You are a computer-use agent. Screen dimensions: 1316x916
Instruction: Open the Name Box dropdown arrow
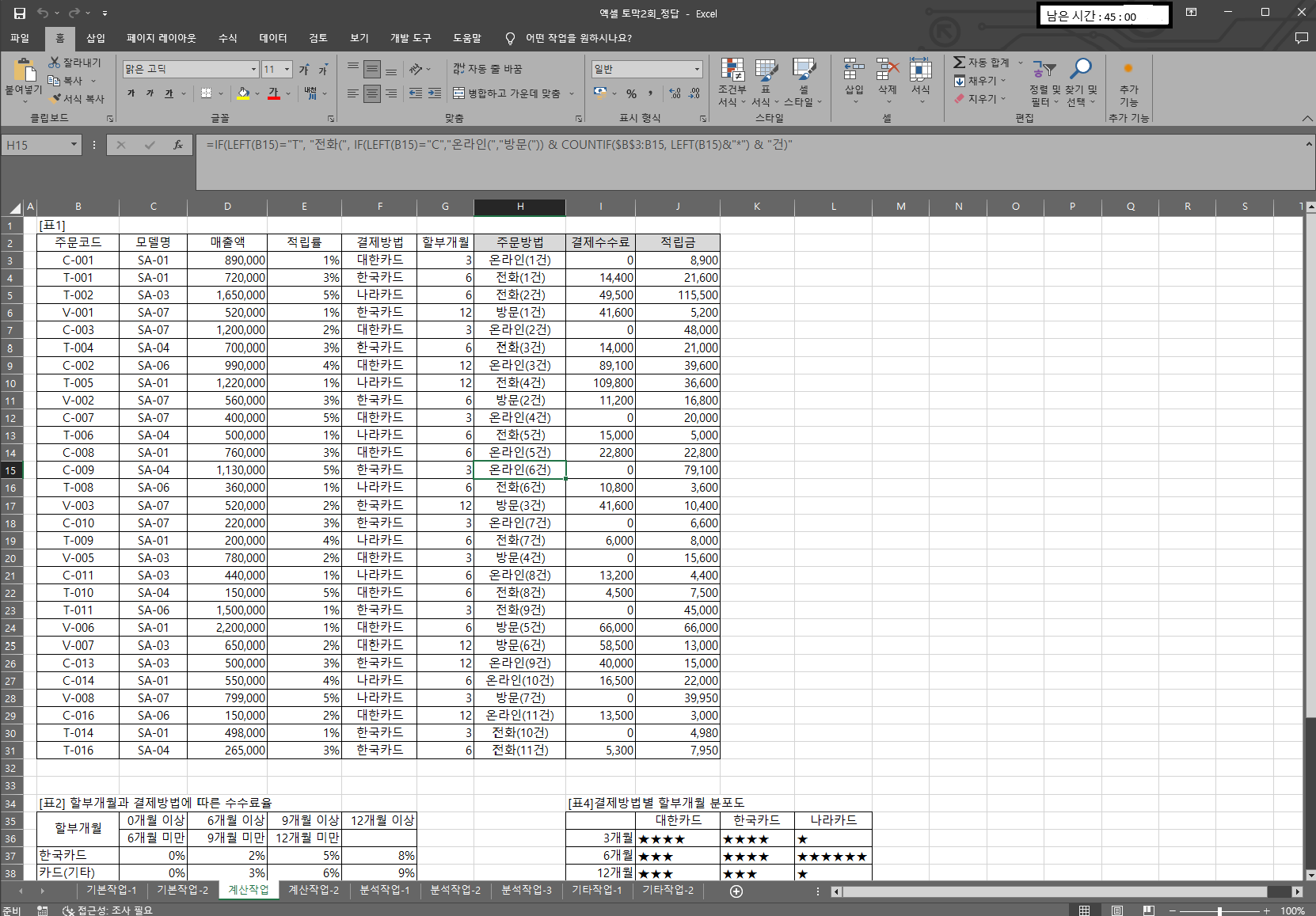coord(74,145)
